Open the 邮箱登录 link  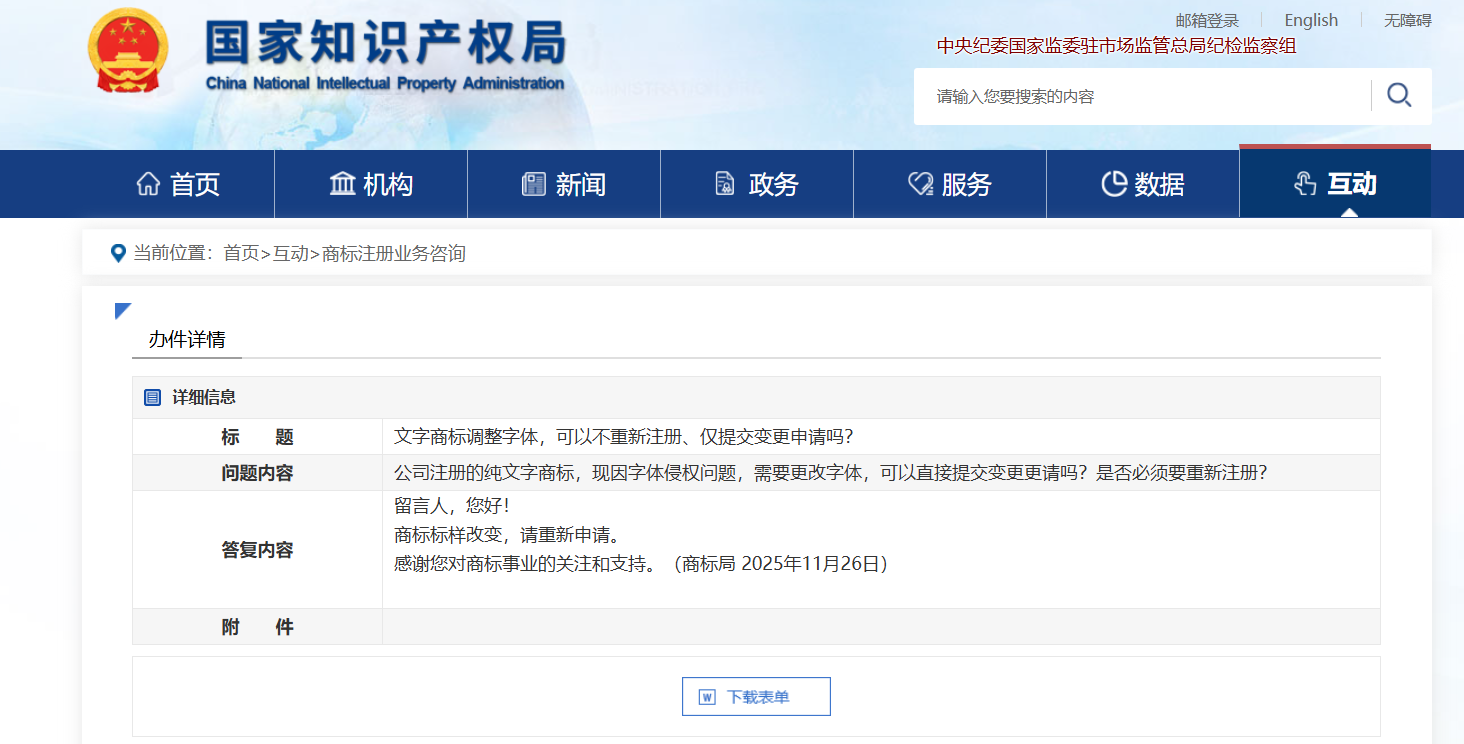(x=1206, y=20)
